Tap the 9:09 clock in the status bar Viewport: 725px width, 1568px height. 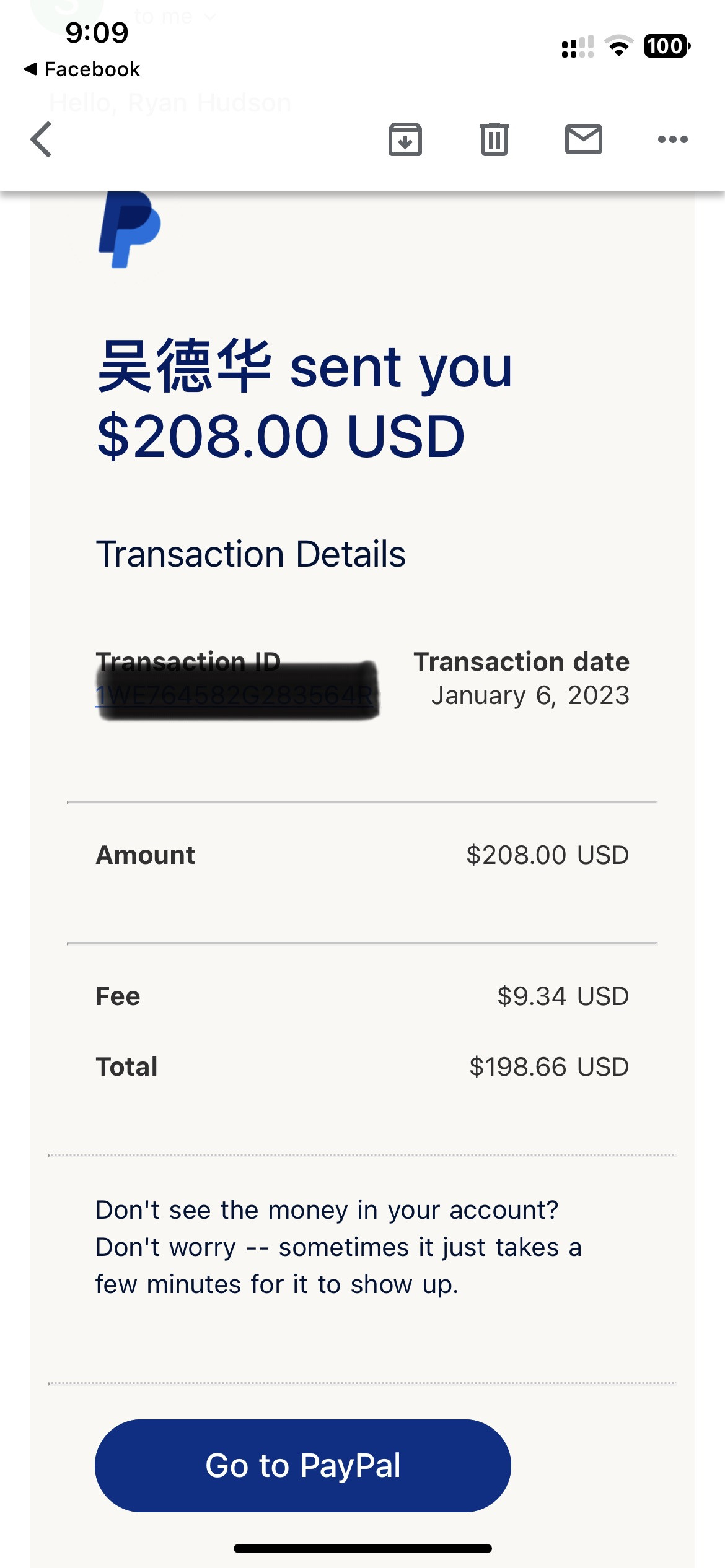pyautogui.click(x=97, y=32)
